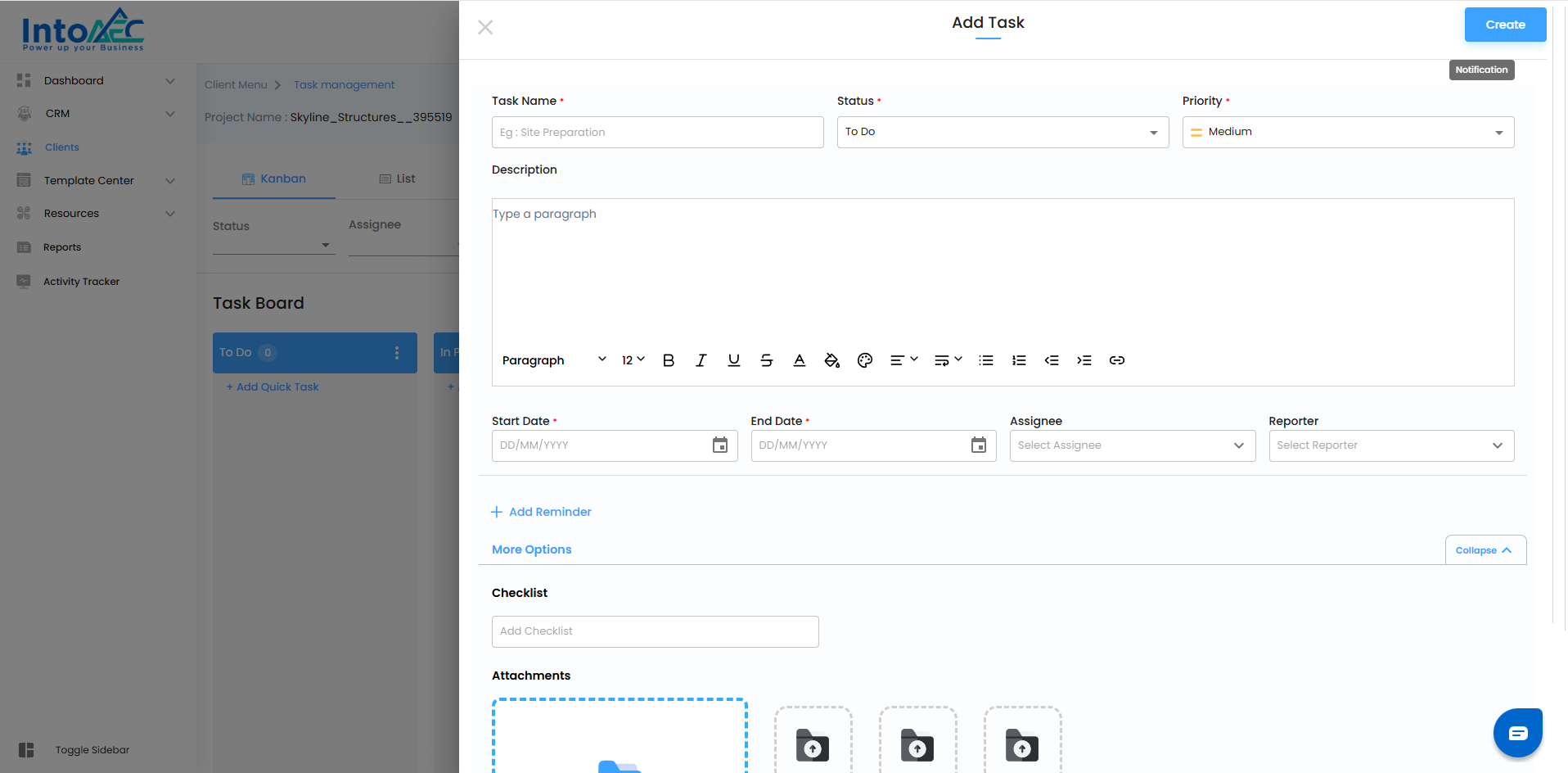This screenshot has height=773, width=1568.
Task: Click the Dashboard sidebar icon
Action: click(x=24, y=80)
